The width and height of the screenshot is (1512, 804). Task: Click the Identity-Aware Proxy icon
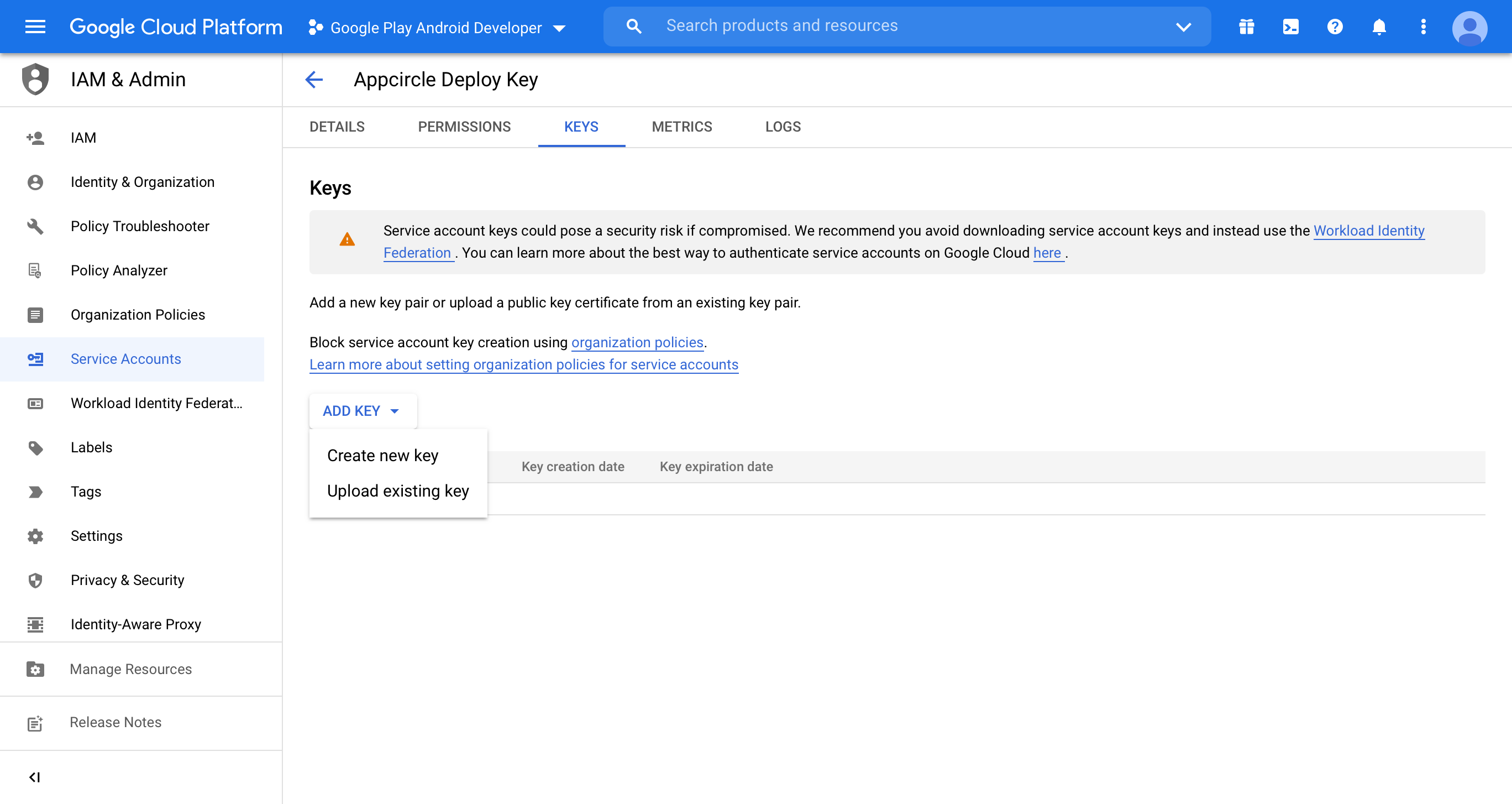pos(35,624)
